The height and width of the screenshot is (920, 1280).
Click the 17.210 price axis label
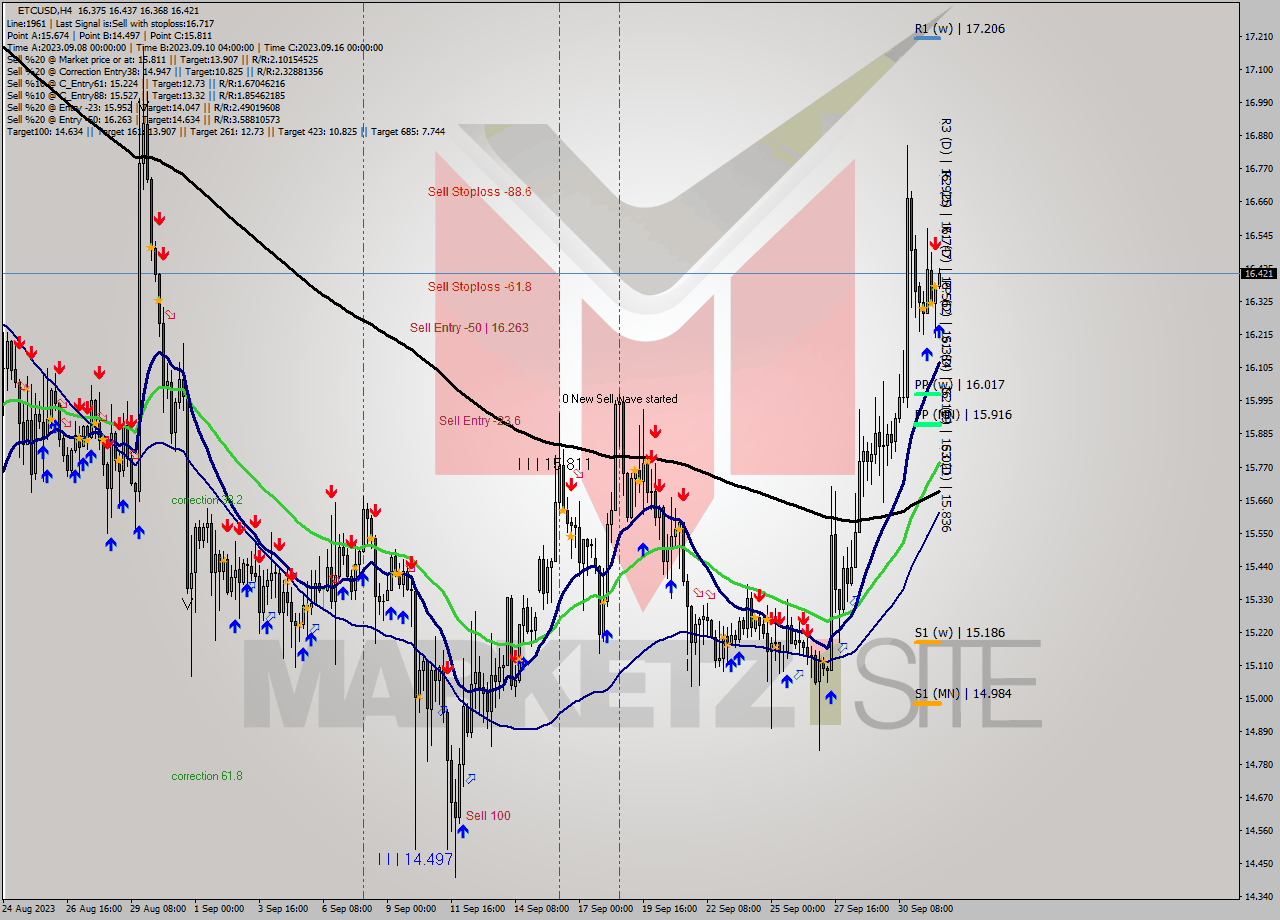1258,37
